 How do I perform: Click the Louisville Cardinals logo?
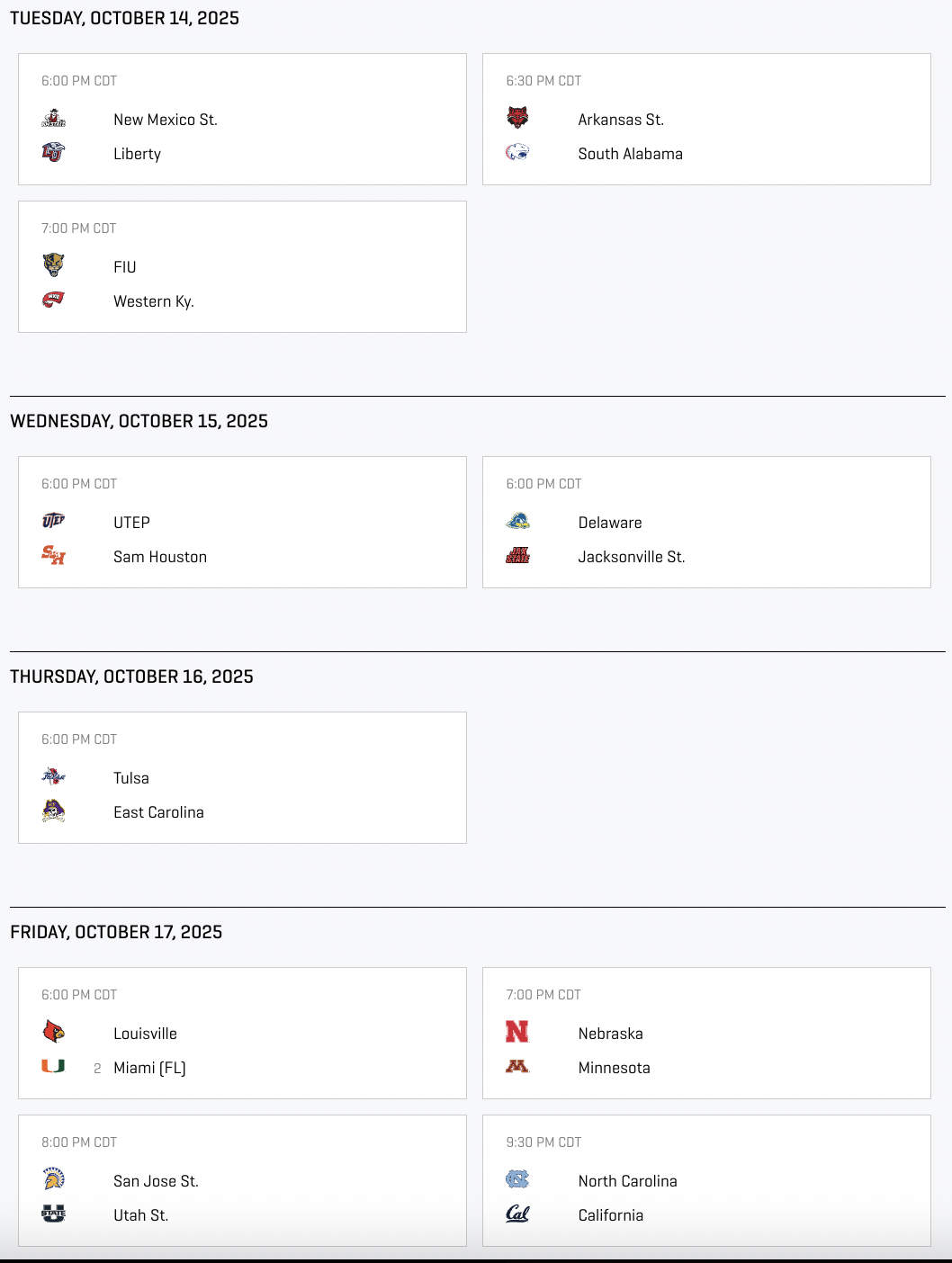pyautogui.click(x=54, y=1033)
